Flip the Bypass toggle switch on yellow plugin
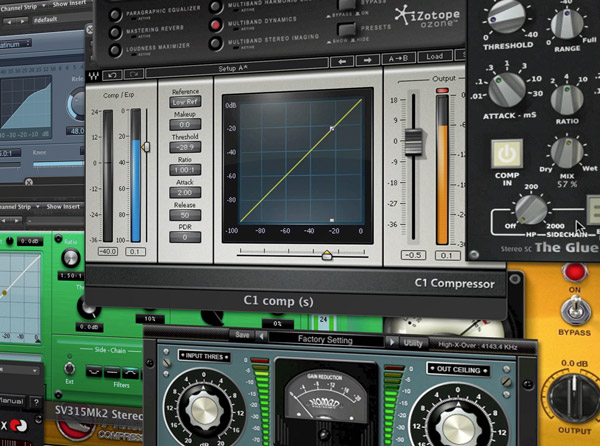Screen dimensions: 600x446 click(575, 311)
